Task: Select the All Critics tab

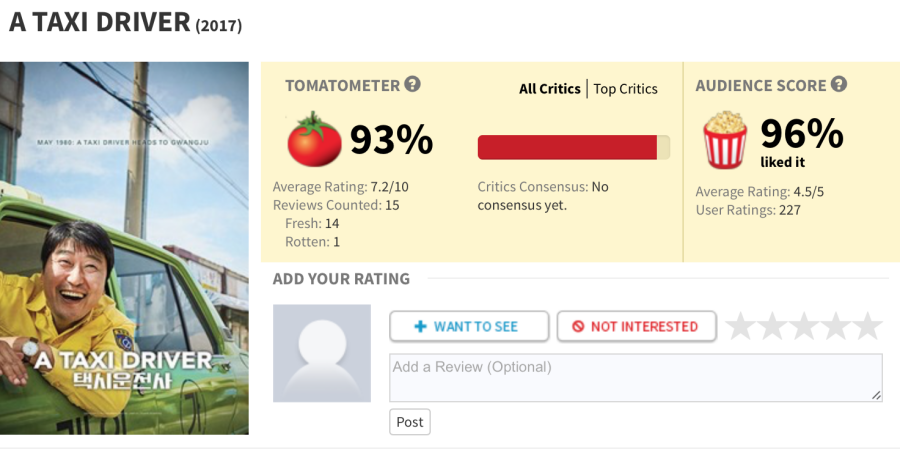Action: click(549, 89)
